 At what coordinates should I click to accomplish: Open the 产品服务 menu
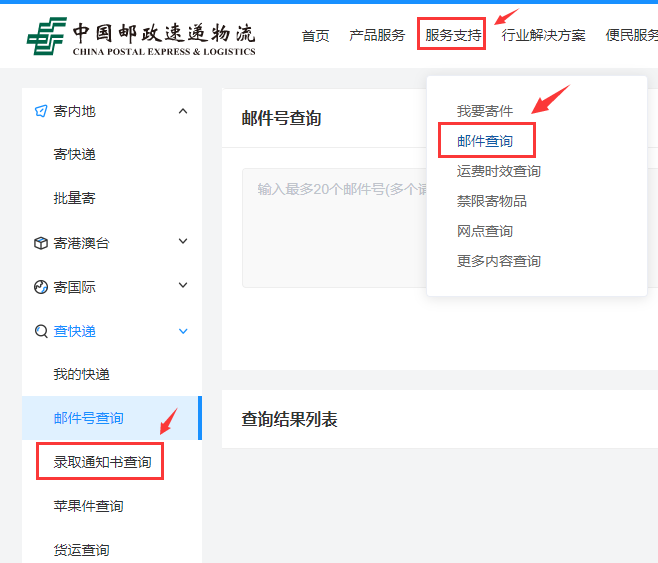pyautogui.click(x=377, y=36)
